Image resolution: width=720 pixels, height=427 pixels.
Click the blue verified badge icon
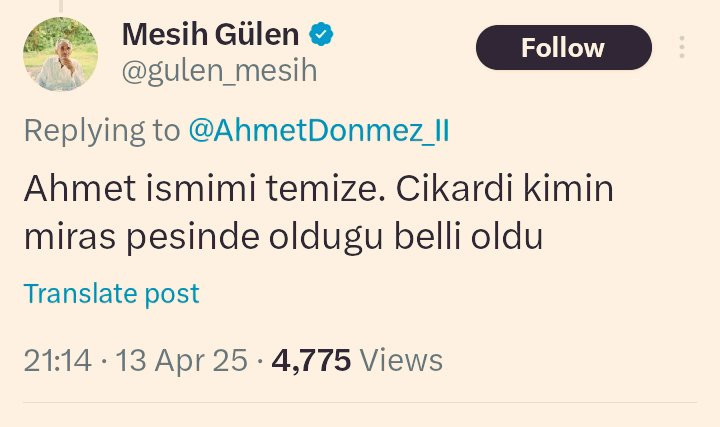pos(321,34)
